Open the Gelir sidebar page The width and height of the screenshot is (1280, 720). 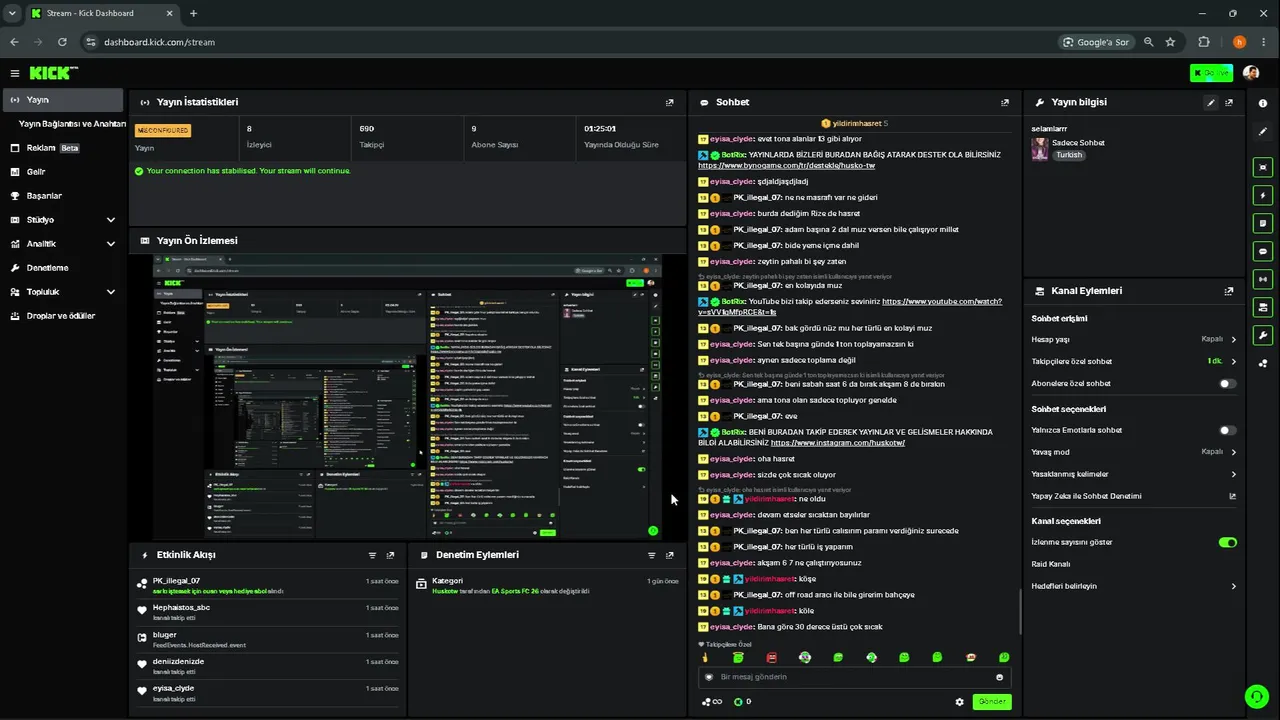[63, 172]
